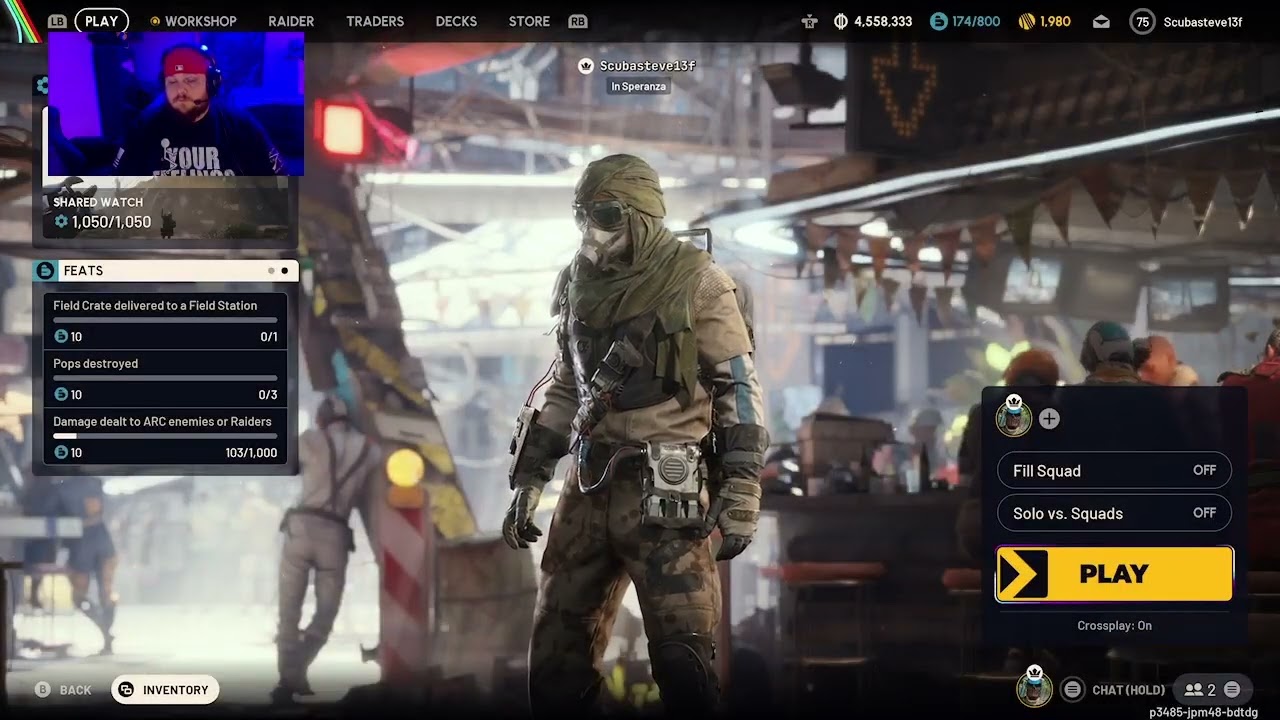Select the second Feats page dot
Image resolution: width=1280 pixels, height=720 pixels.
[285, 270]
